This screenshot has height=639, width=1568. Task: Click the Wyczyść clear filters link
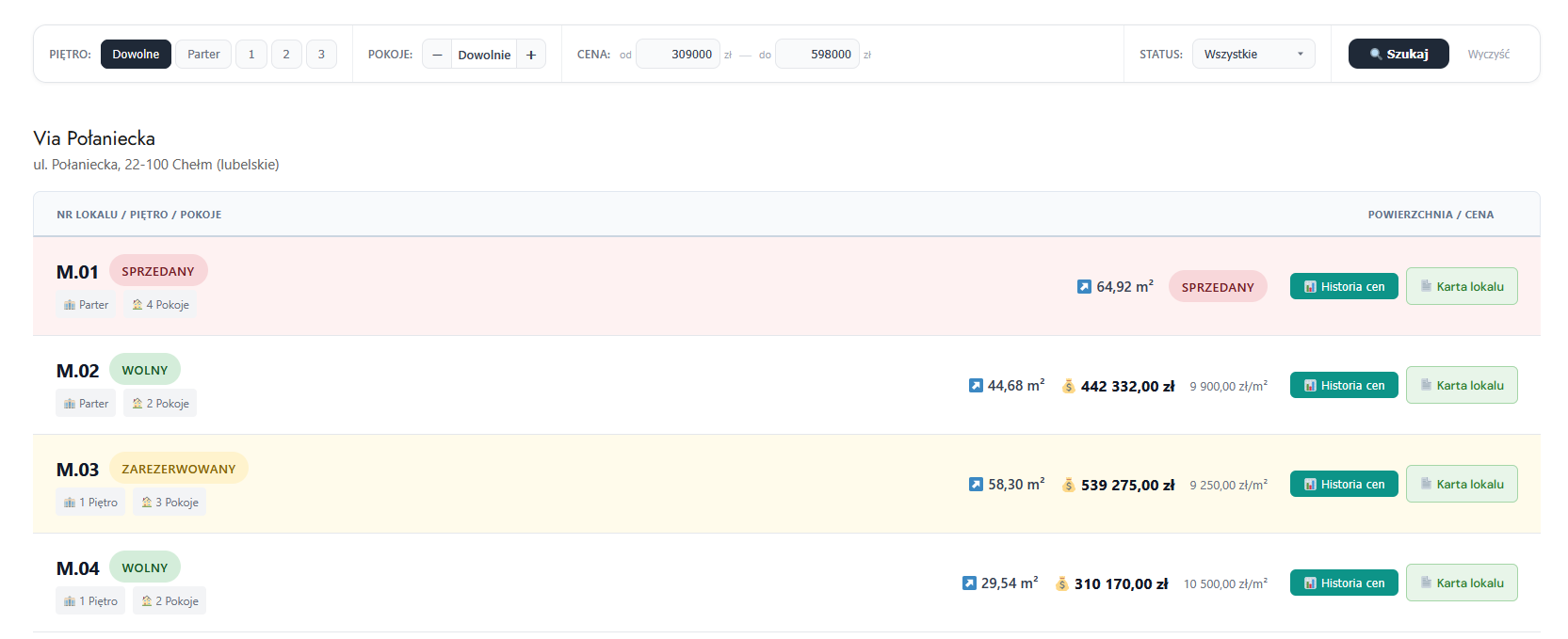[x=1488, y=55]
